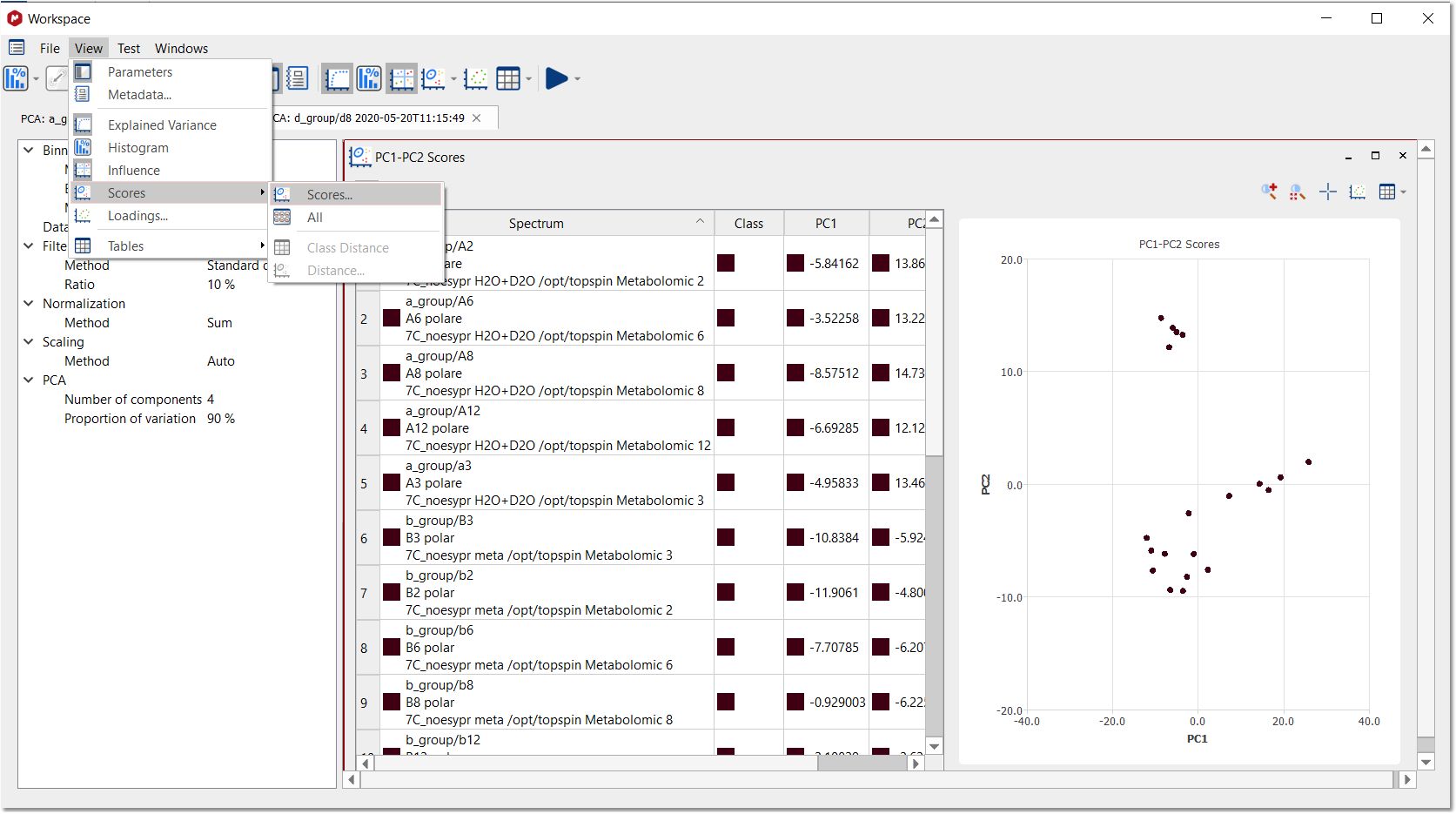Click Class color swatch in row 3
The image size is (1456, 814).
(726, 373)
